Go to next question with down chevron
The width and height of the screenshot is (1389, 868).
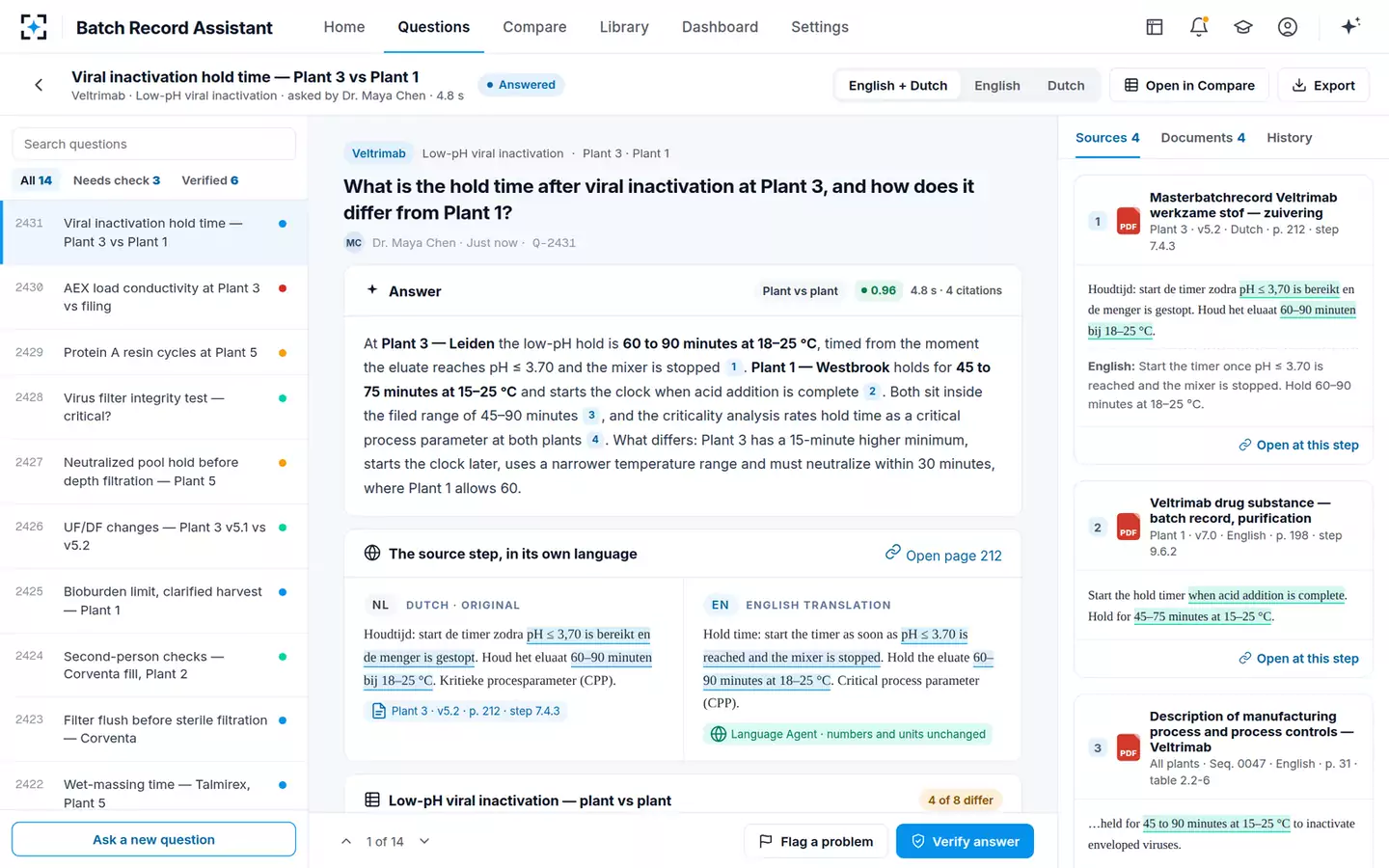[x=424, y=841]
